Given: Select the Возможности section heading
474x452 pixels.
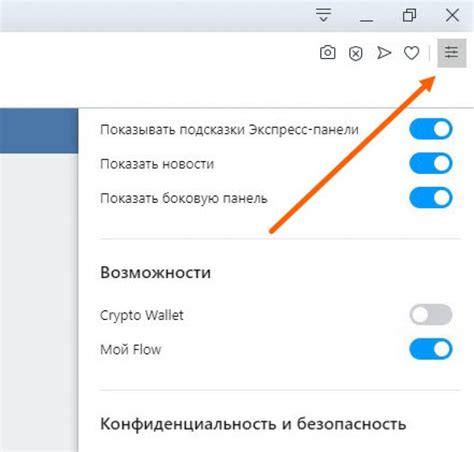Looking at the screenshot, I should click(x=156, y=273).
